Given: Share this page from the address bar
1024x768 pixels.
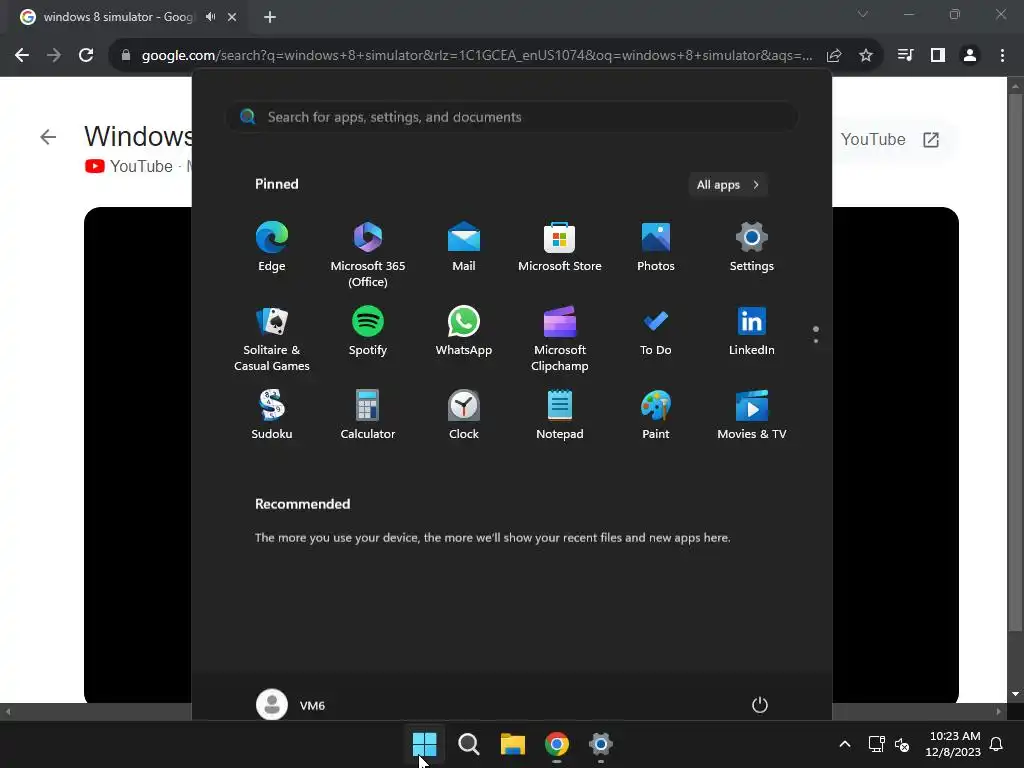Looking at the screenshot, I should tap(834, 56).
